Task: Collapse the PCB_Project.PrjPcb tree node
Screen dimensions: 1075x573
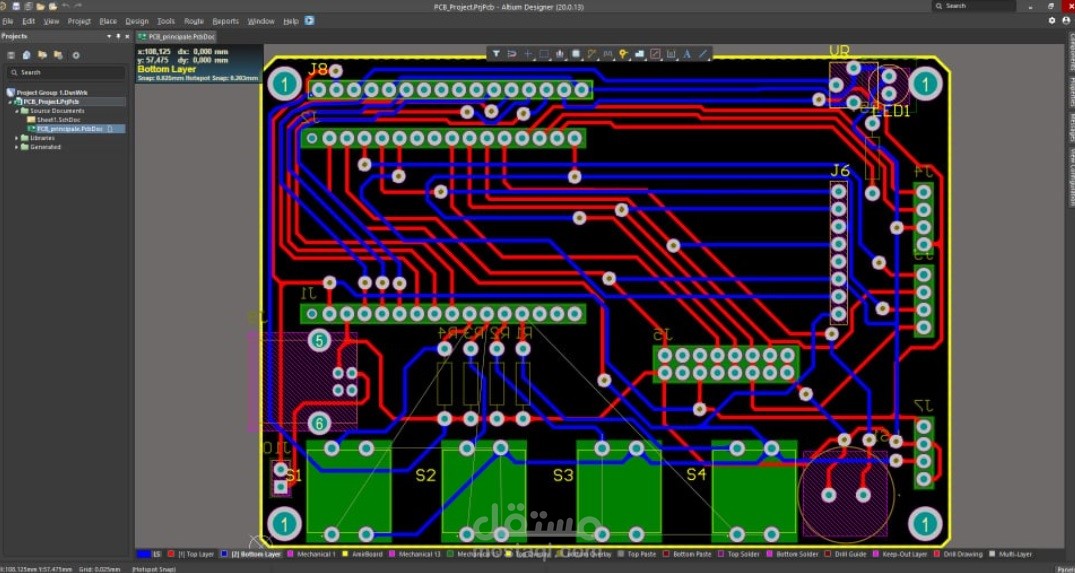Action: (x=10, y=101)
